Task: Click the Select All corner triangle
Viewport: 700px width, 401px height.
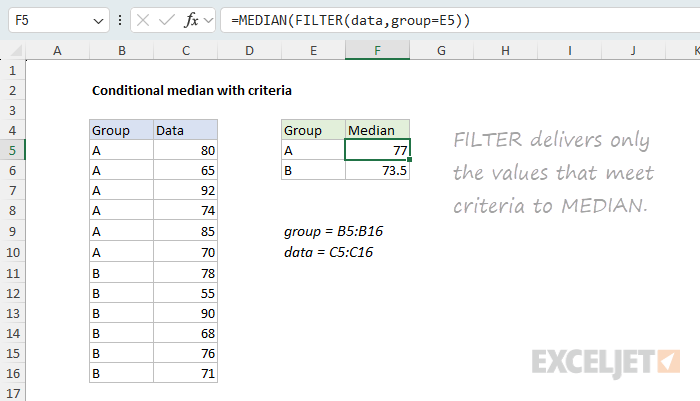Action: click(x=16, y=50)
